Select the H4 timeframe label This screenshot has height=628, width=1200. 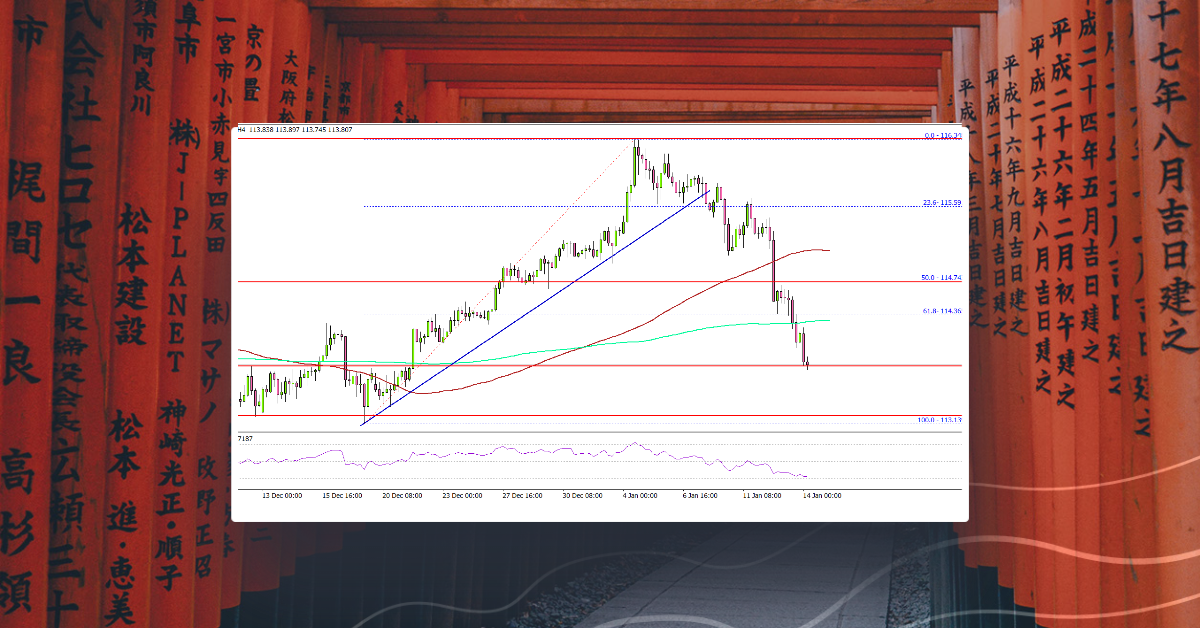point(240,130)
